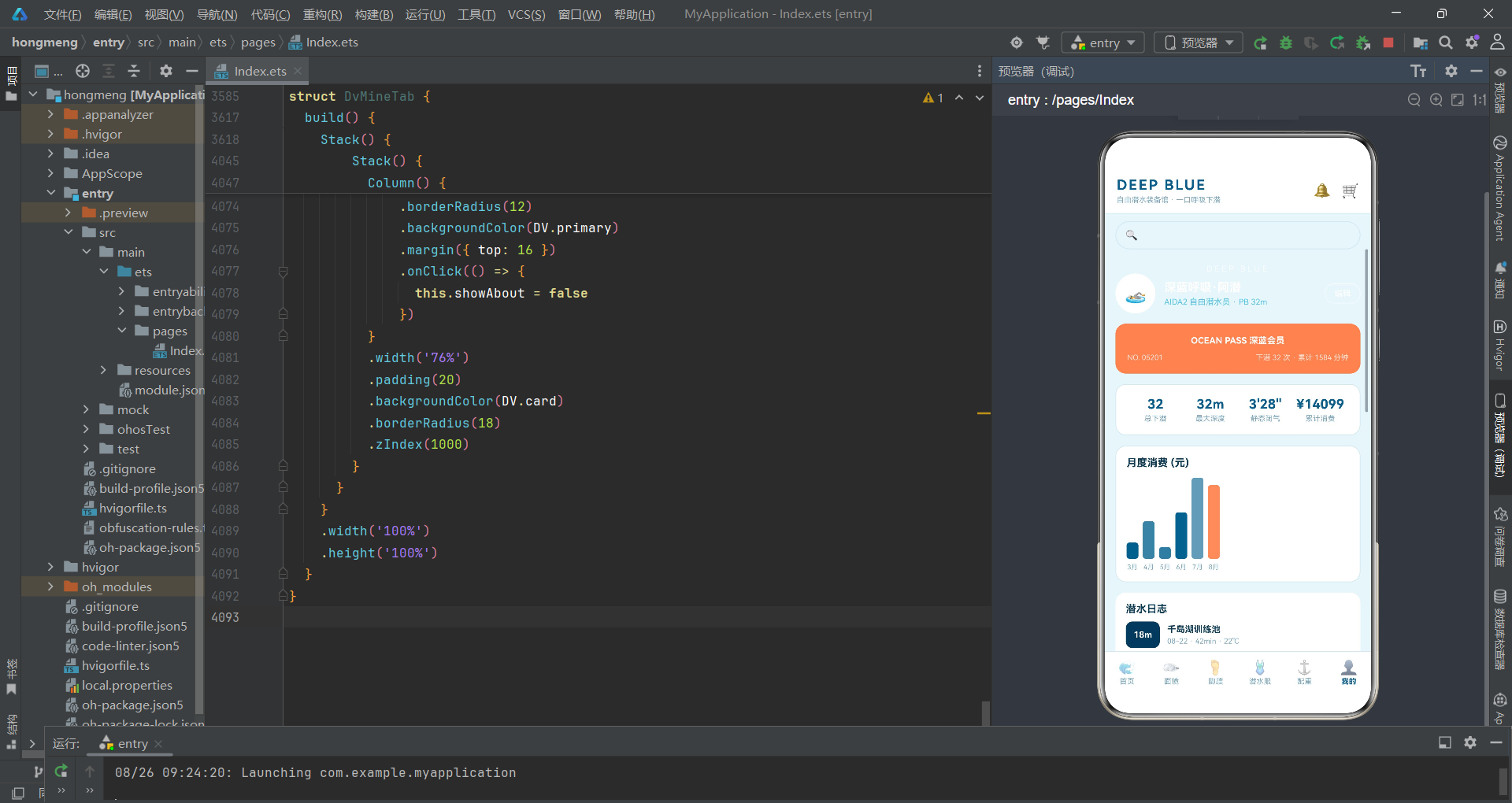This screenshot has width=1512, height=803.
Task: Click 'pages' in the breadcrumb
Action: [x=258, y=43]
